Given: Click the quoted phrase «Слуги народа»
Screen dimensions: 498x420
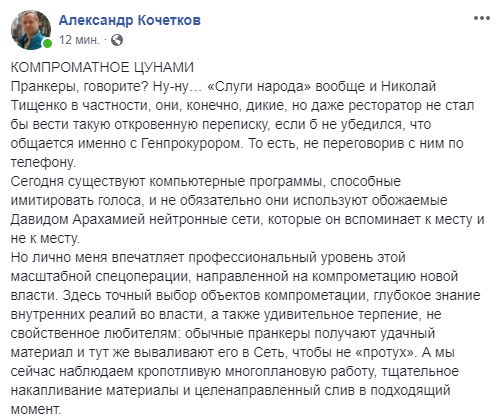Looking at the screenshot, I should 259,87.
